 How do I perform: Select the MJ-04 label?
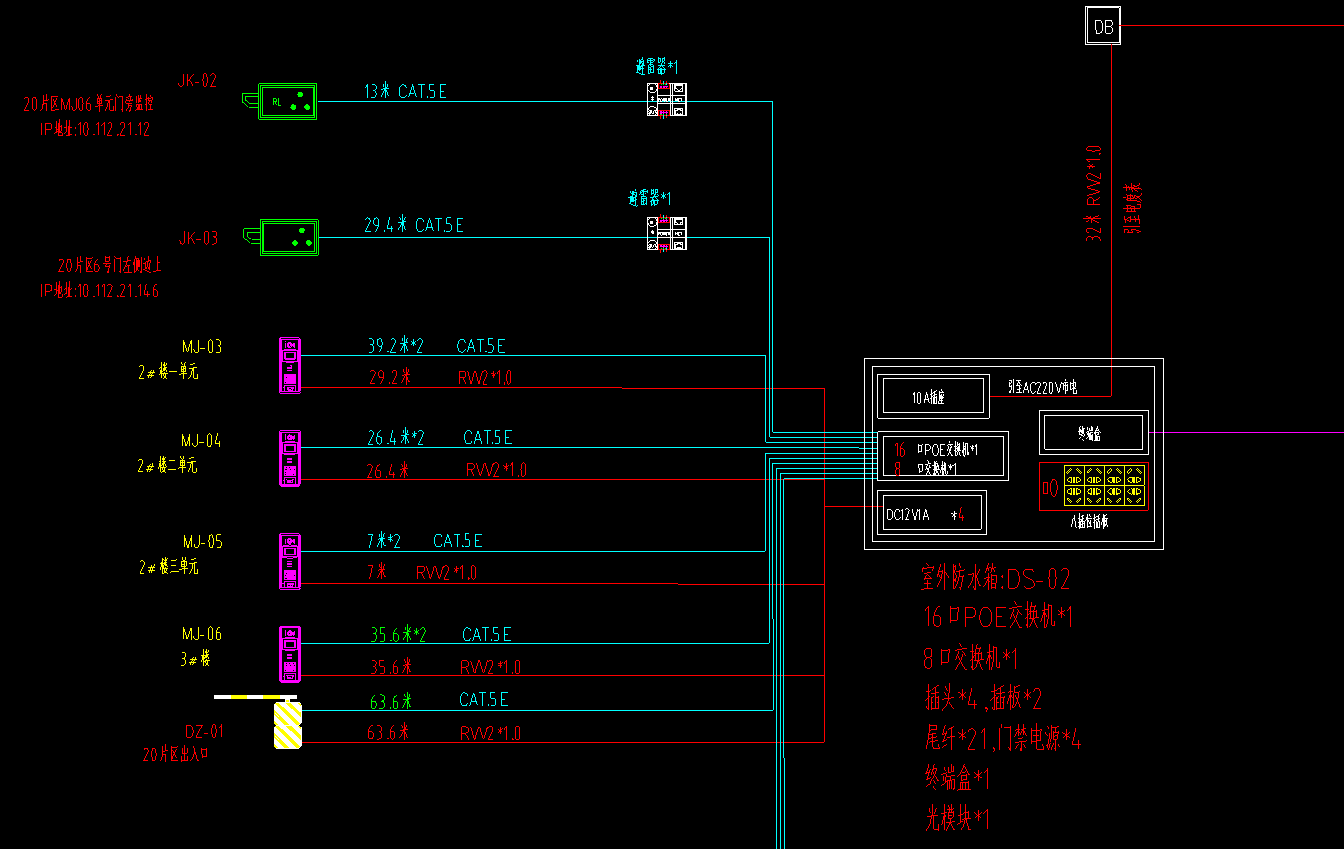(x=201, y=440)
